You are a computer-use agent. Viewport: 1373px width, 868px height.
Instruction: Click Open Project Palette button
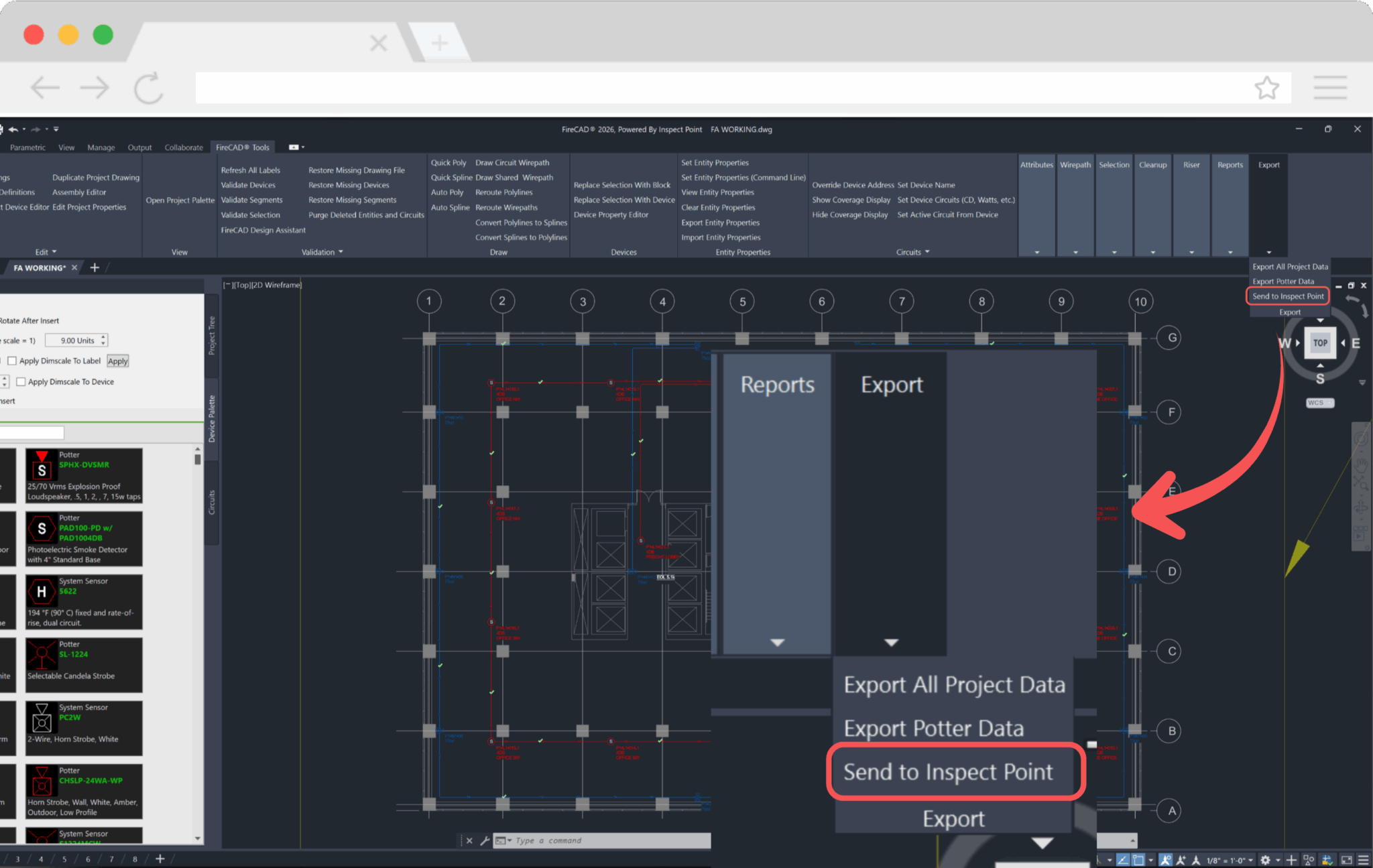click(x=180, y=200)
